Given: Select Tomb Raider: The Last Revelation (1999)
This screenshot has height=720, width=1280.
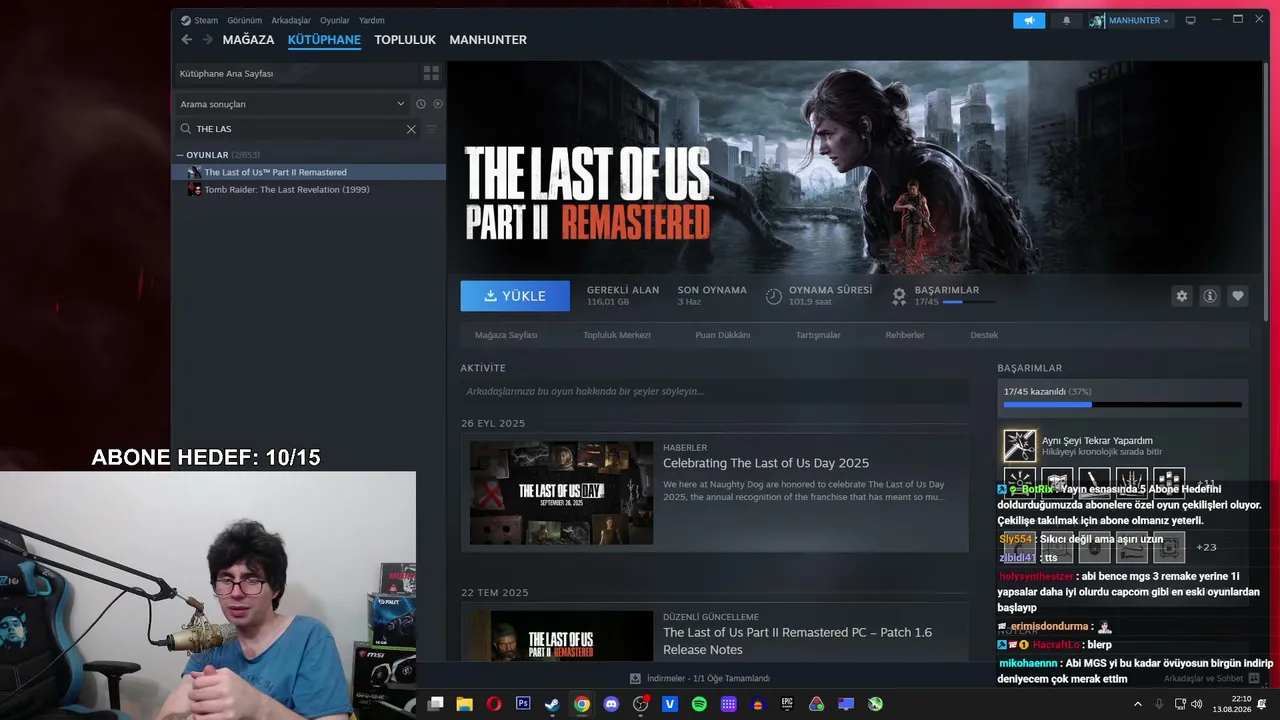Looking at the screenshot, I should (308, 189).
